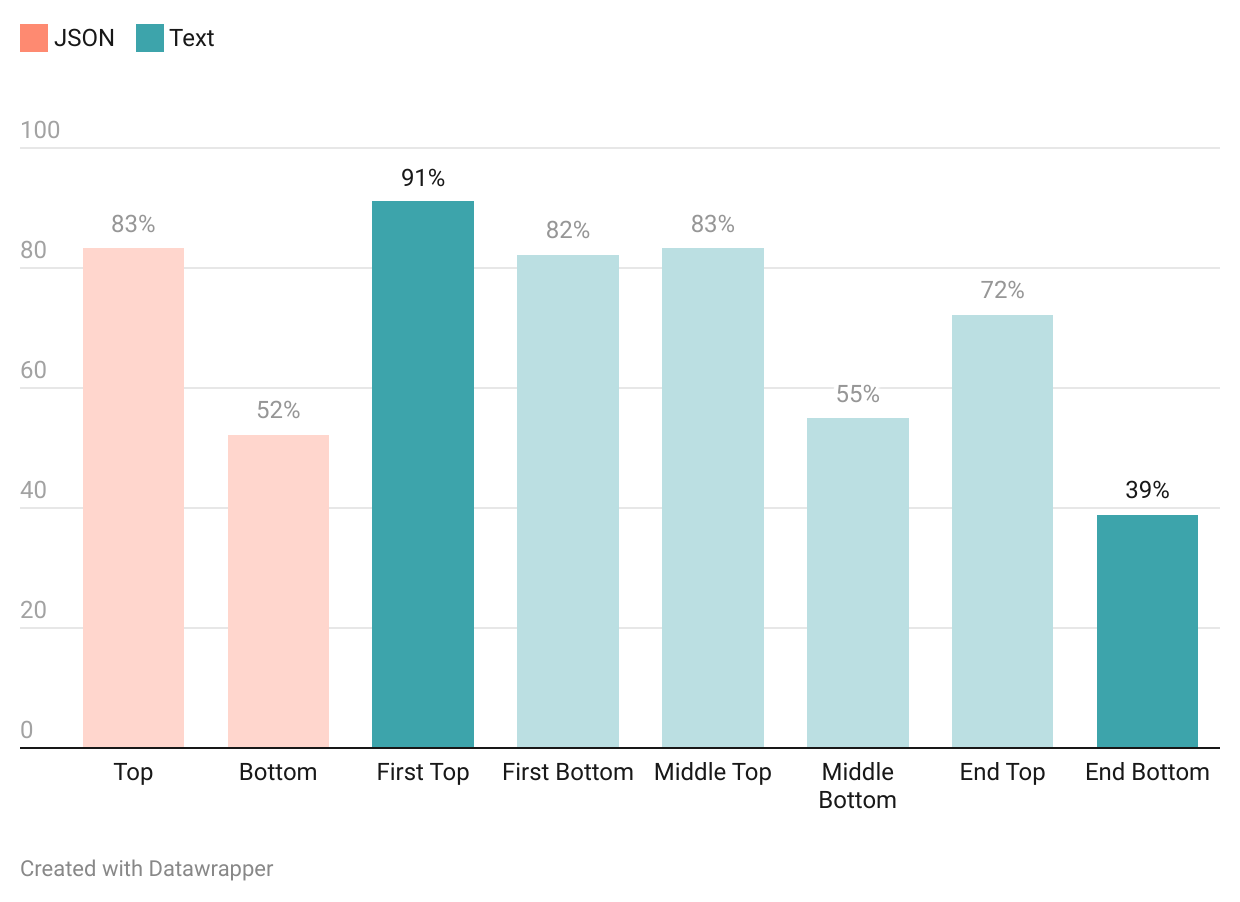Image resolution: width=1240 pixels, height=902 pixels.
Task: Select the Middle Bottom bar at 55%
Action: 858,582
